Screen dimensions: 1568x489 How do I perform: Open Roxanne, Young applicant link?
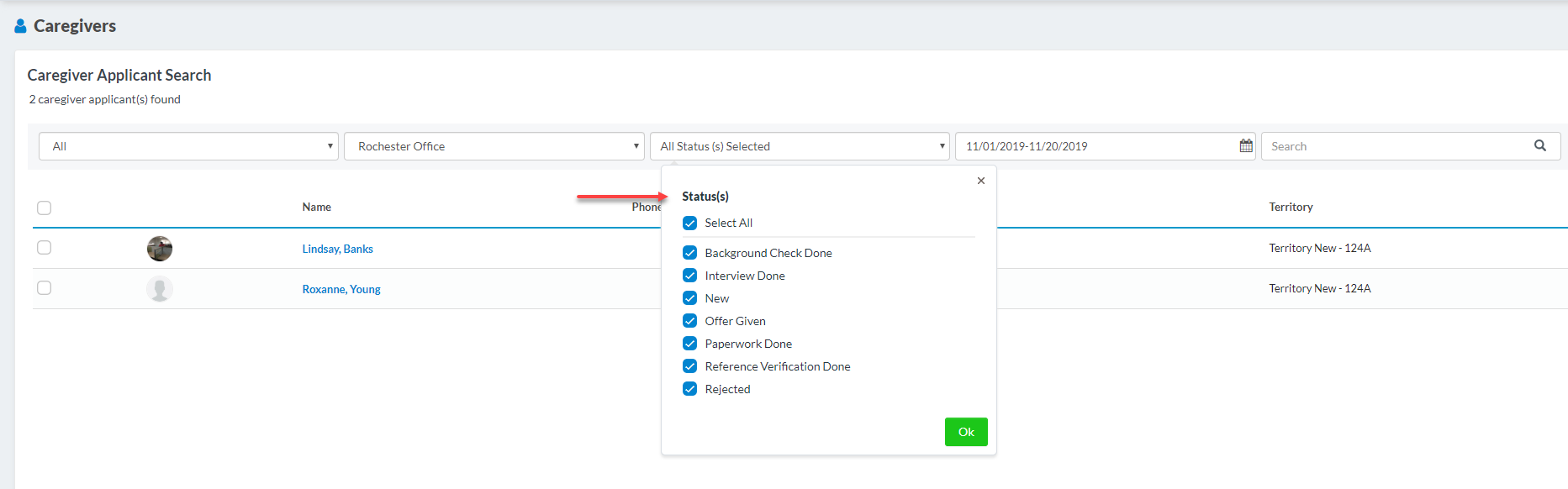[341, 289]
